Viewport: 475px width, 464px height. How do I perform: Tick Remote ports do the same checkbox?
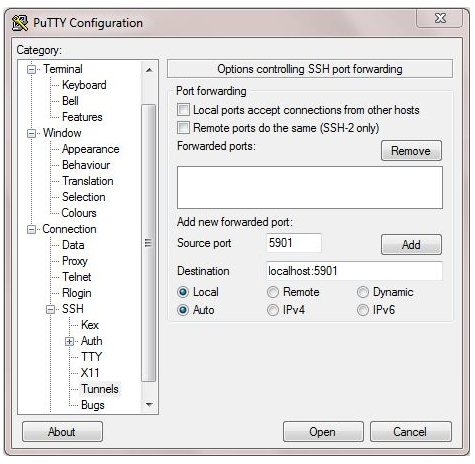click(x=183, y=127)
